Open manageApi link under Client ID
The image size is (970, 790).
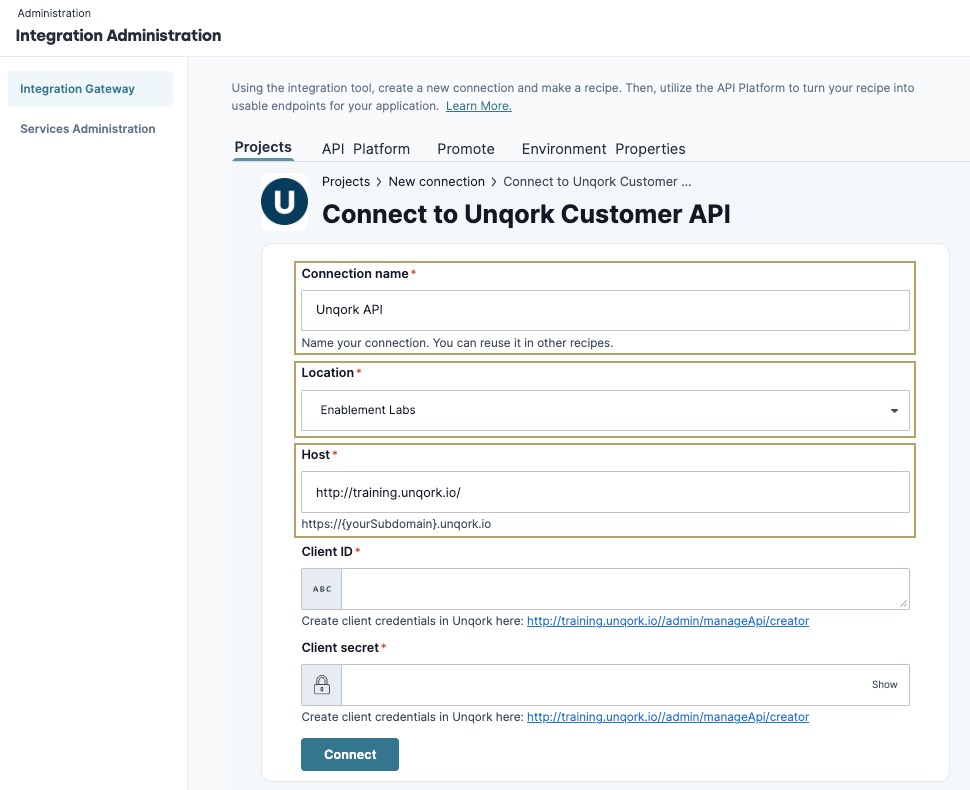point(668,621)
